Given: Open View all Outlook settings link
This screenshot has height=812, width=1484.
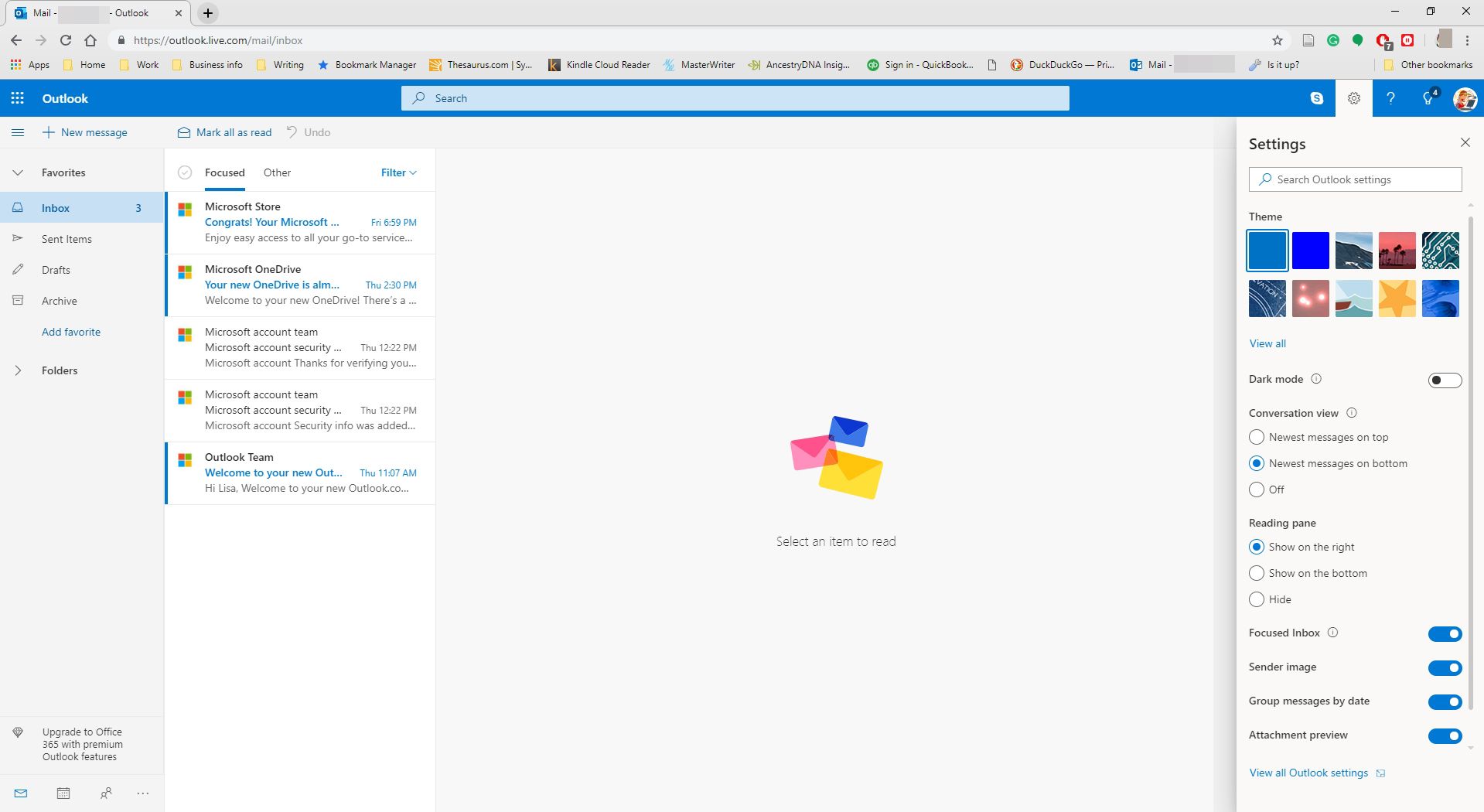Looking at the screenshot, I should point(1317,773).
